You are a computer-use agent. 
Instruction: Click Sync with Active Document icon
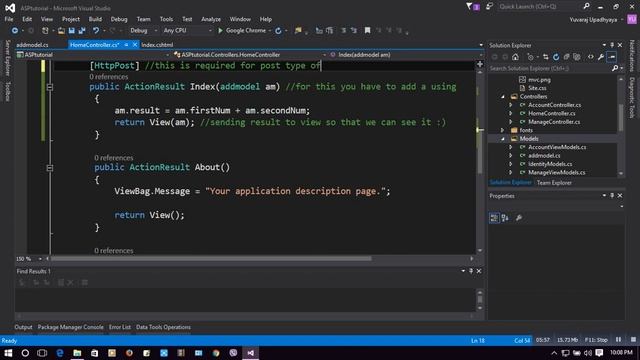point(546,57)
